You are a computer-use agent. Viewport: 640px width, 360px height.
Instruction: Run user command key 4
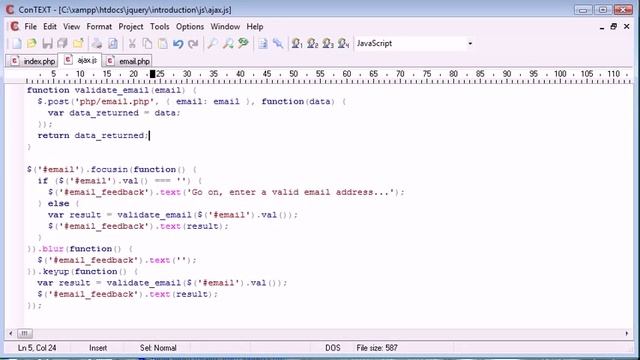click(343, 43)
